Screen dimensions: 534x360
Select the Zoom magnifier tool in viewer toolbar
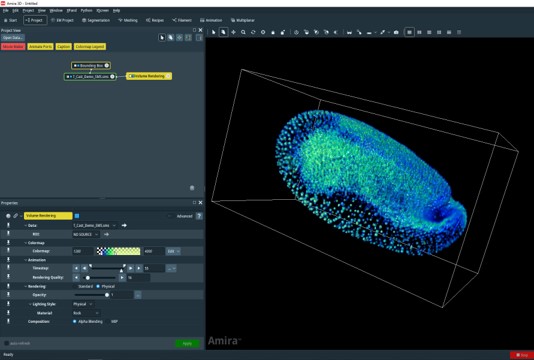tap(243, 32)
